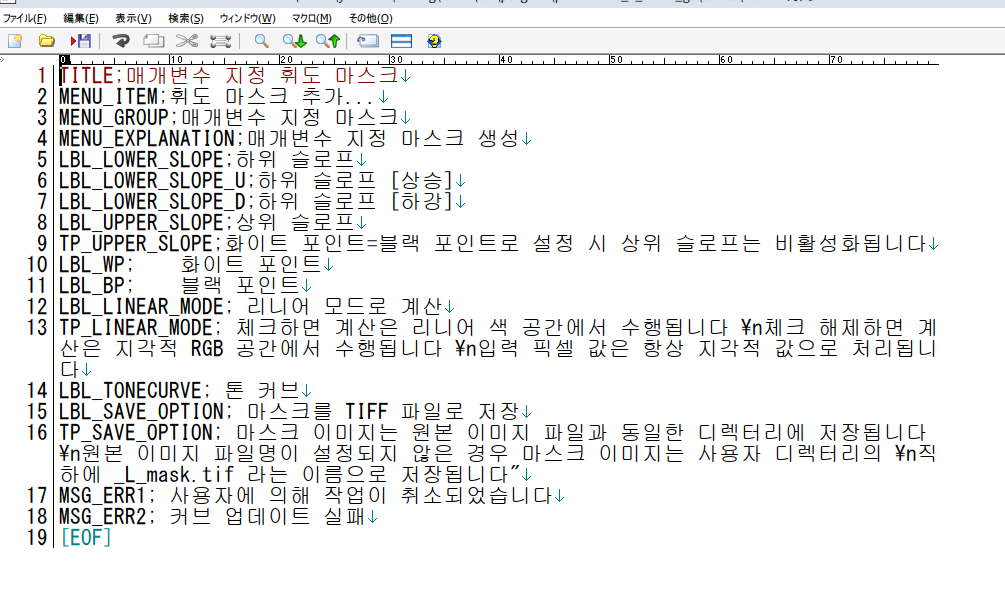Click the TP_SAVE_OPTION text on line 16
Image resolution: width=1005 pixels, height=609 pixels.
point(136,434)
